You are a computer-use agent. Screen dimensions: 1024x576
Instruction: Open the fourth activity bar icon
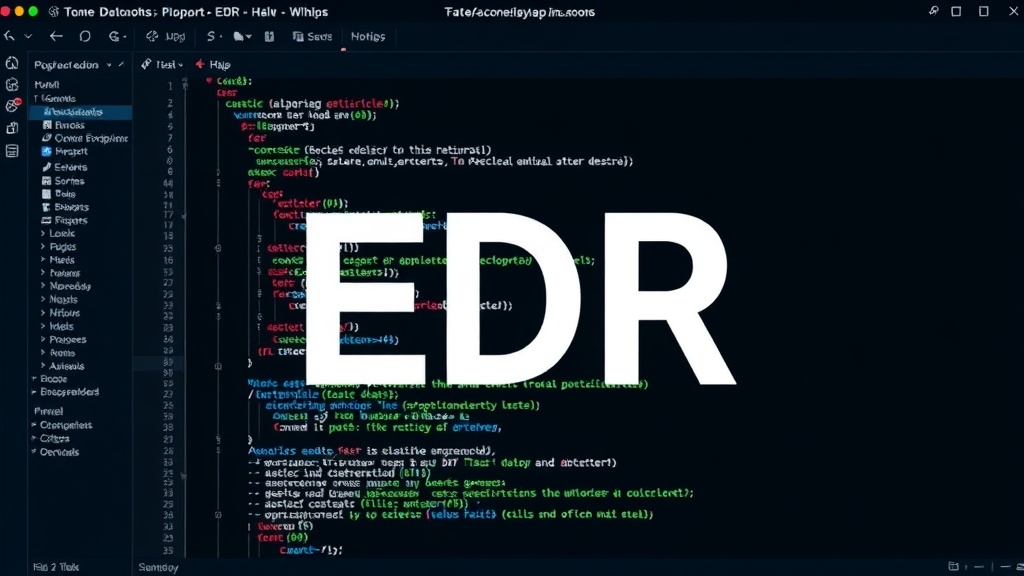(12, 128)
